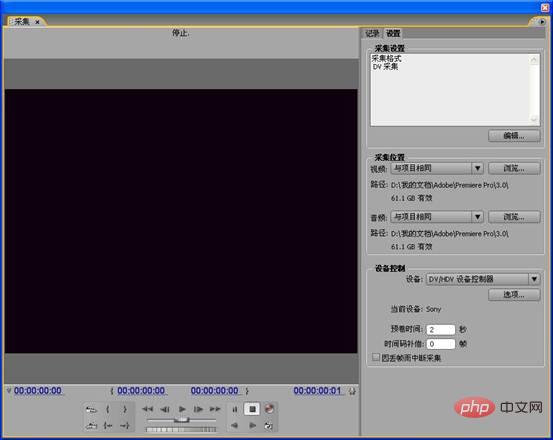Toggle the Scene Detect button
The image size is (553, 440).
[269, 426]
